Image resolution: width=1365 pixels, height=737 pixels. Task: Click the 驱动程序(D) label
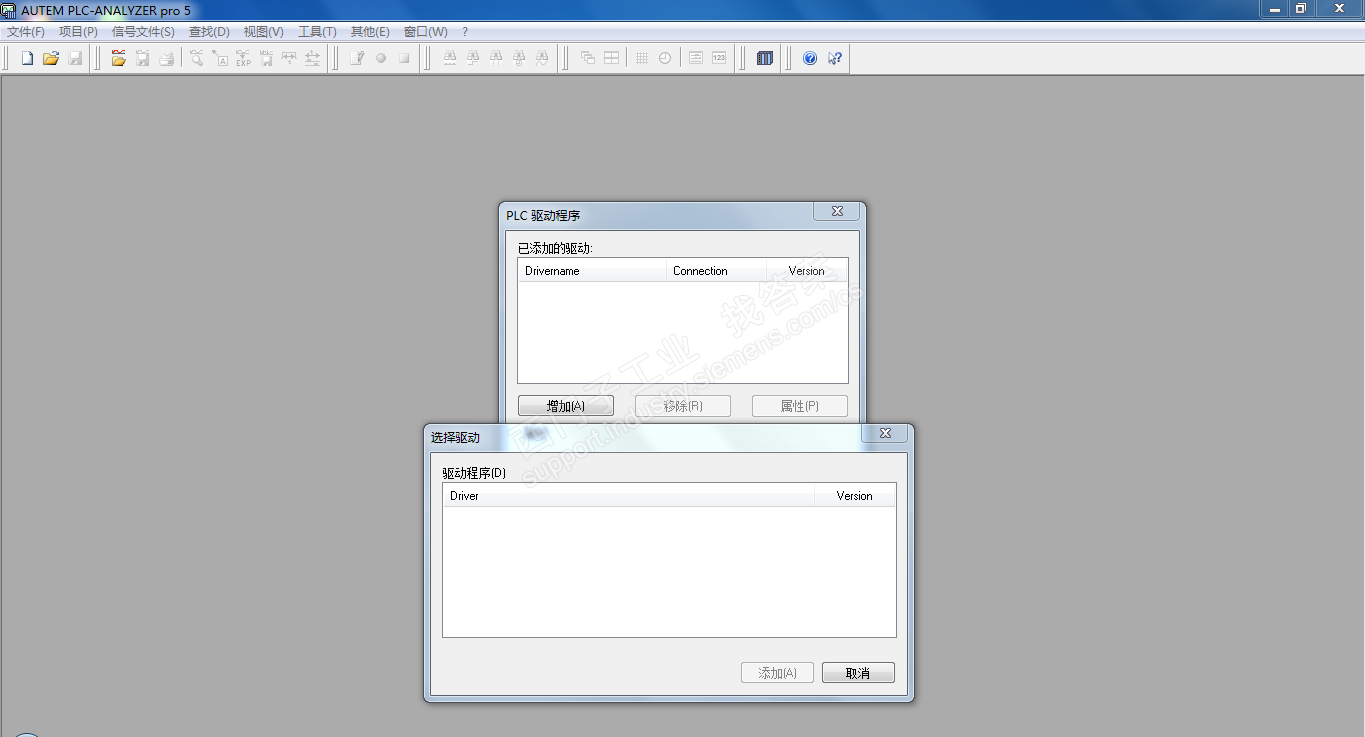coord(474,473)
